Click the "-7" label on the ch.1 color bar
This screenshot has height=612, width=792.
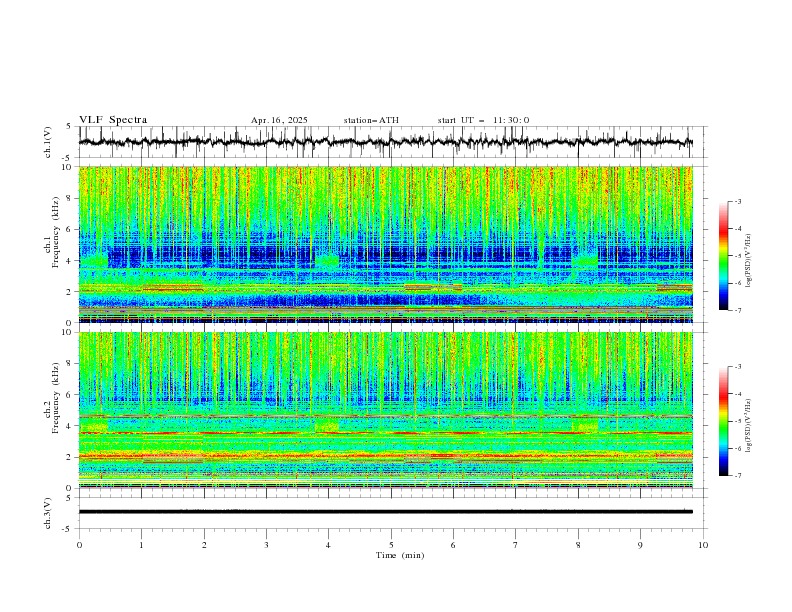(737, 310)
